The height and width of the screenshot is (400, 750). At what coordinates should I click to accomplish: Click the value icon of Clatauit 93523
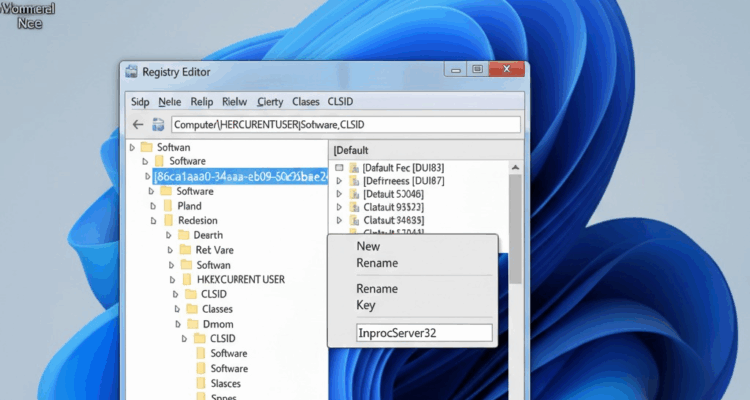pyautogui.click(x=354, y=207)
